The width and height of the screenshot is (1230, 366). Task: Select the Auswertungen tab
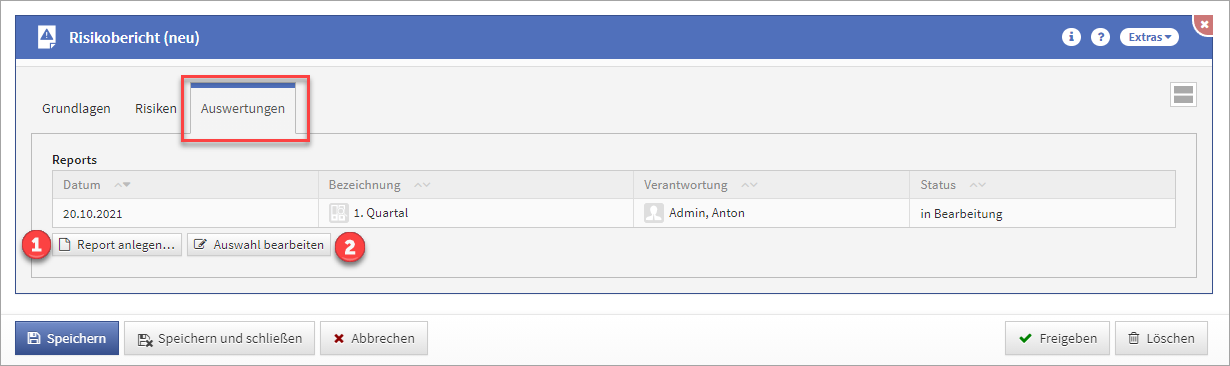pos(243,108)
